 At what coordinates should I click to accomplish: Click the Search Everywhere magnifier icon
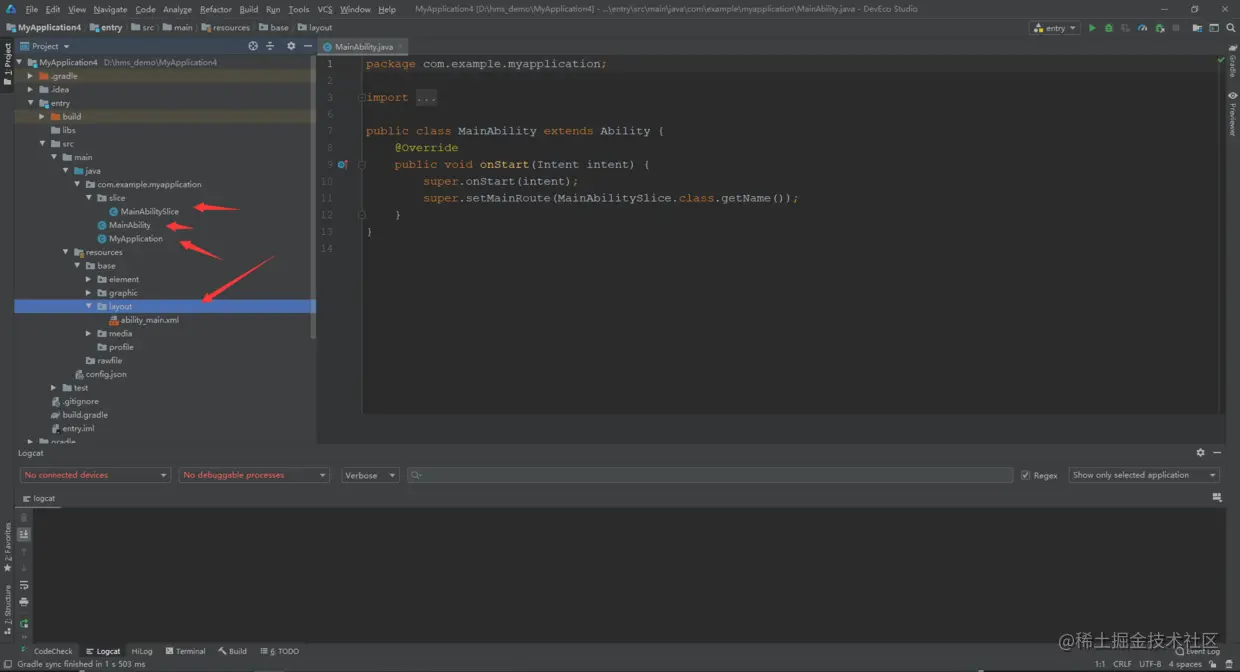coord(1231,28)
